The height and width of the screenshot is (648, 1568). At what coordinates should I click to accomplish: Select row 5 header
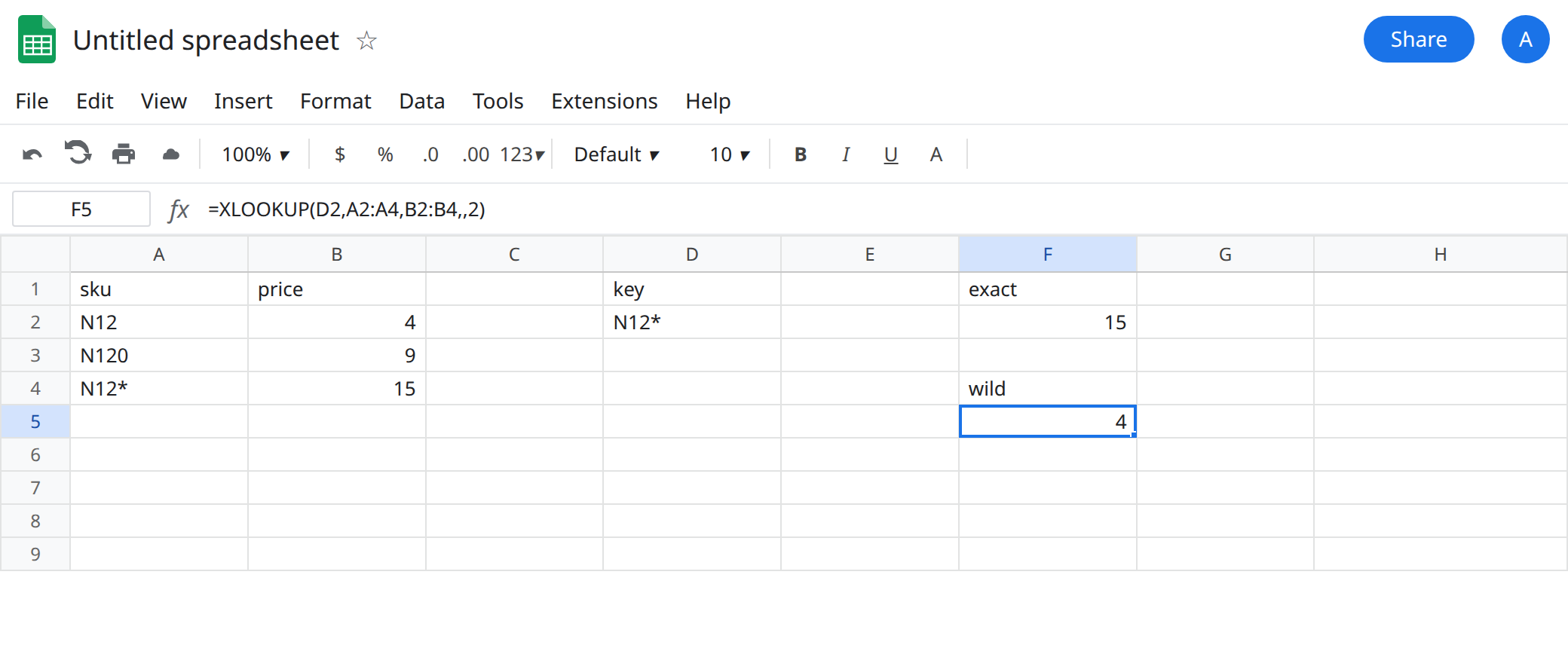(x=35, y=421)
